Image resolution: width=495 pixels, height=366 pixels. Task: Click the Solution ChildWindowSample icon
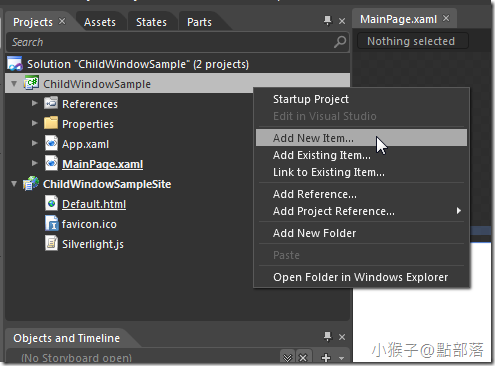click(x=15, y=63)
